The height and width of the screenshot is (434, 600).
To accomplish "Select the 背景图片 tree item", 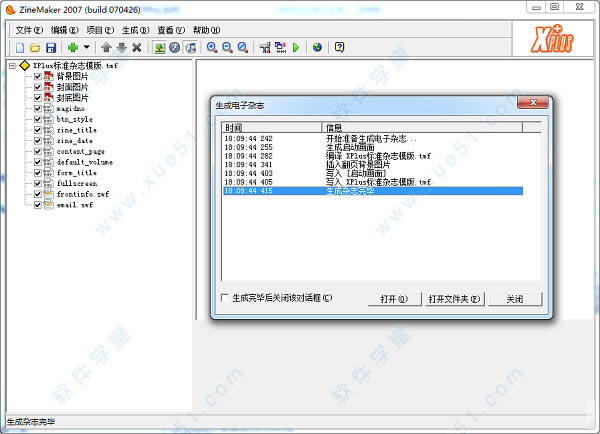I will 72,76.
